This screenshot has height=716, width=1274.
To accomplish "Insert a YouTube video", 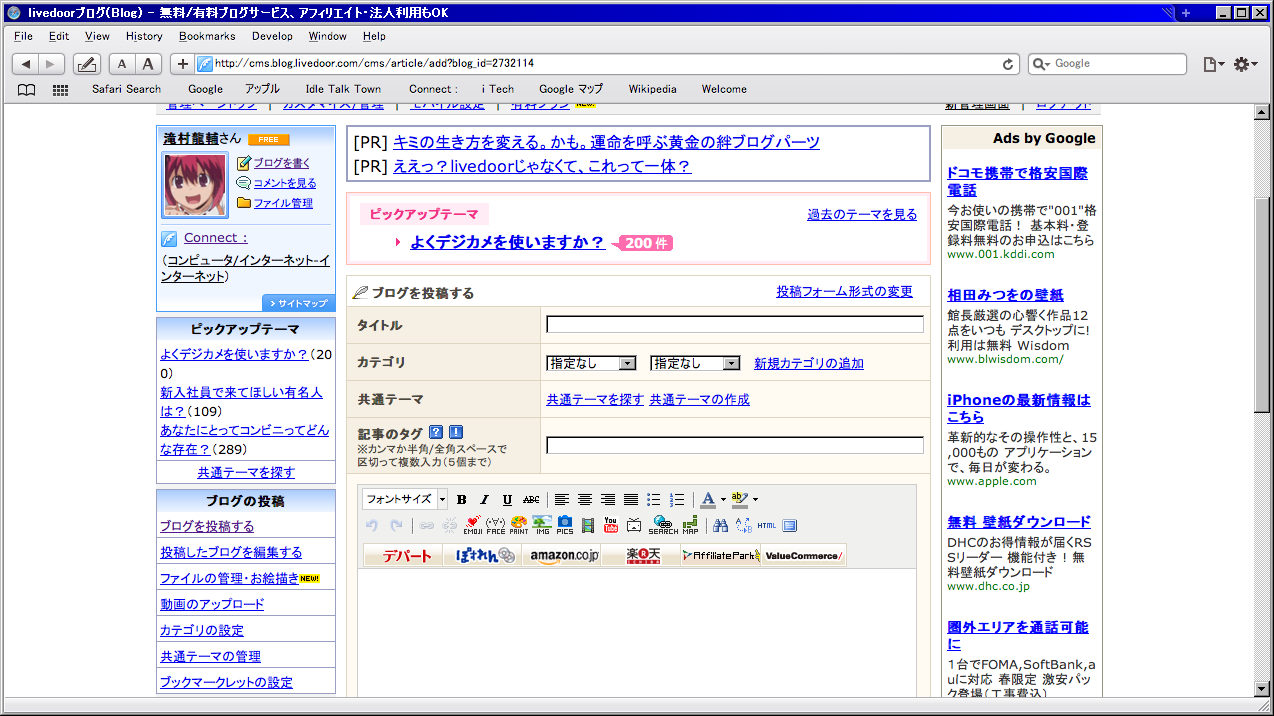I will (611, 525).
